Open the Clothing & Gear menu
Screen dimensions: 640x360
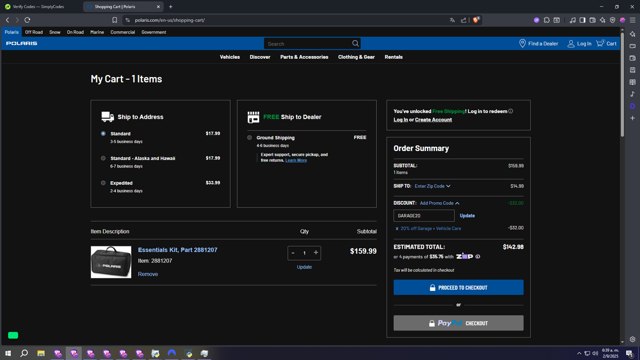click(x=356, y=57)
